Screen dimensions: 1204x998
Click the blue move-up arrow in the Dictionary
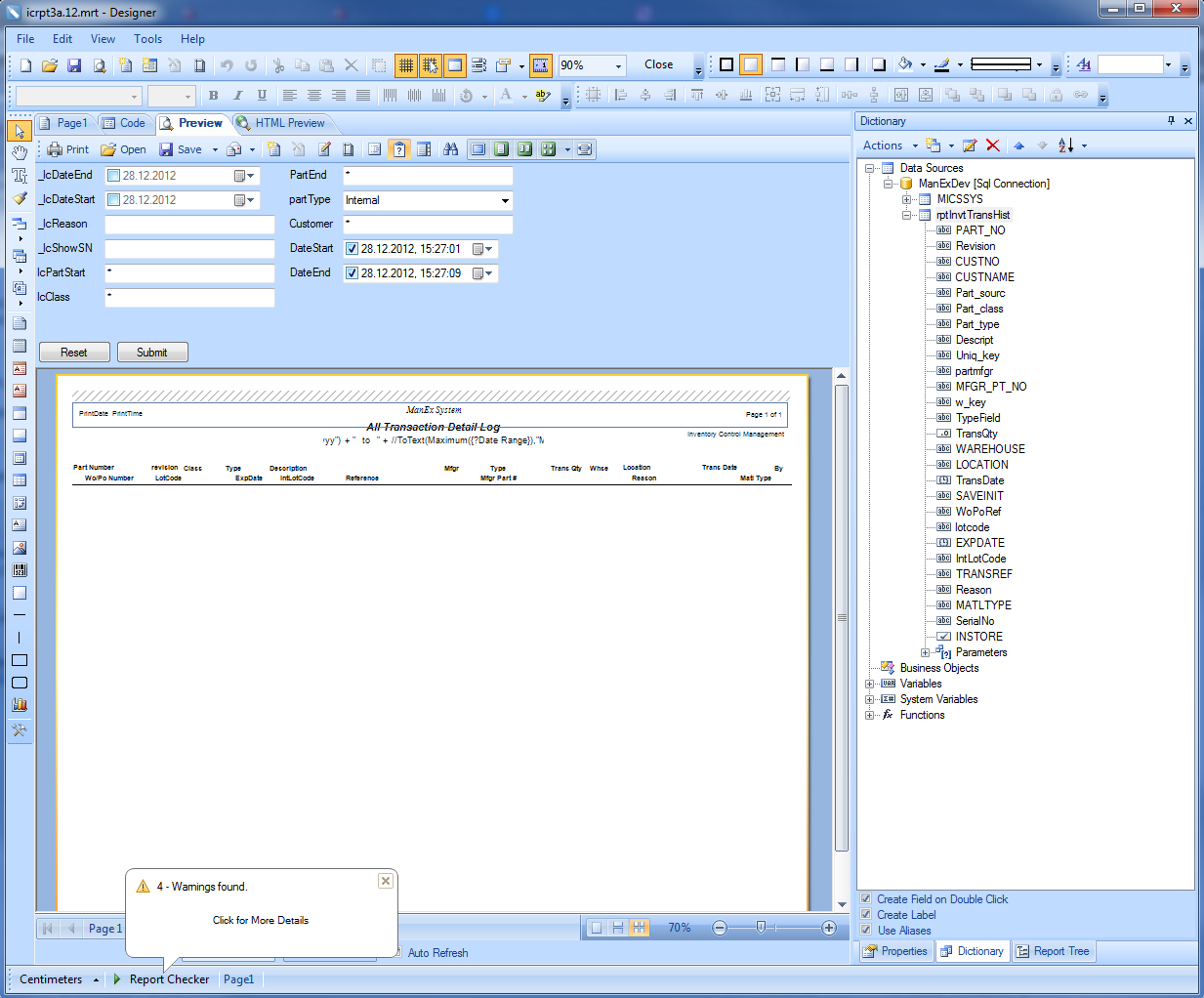[x=1018, y=146]
